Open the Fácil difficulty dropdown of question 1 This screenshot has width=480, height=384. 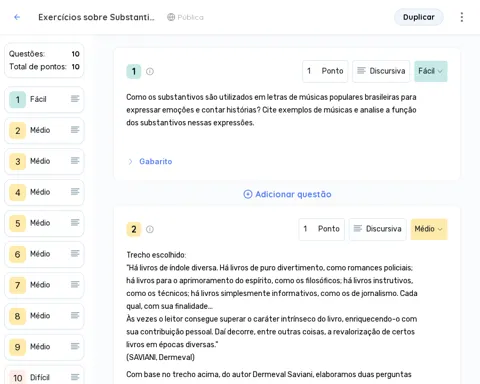coord(431,71)
